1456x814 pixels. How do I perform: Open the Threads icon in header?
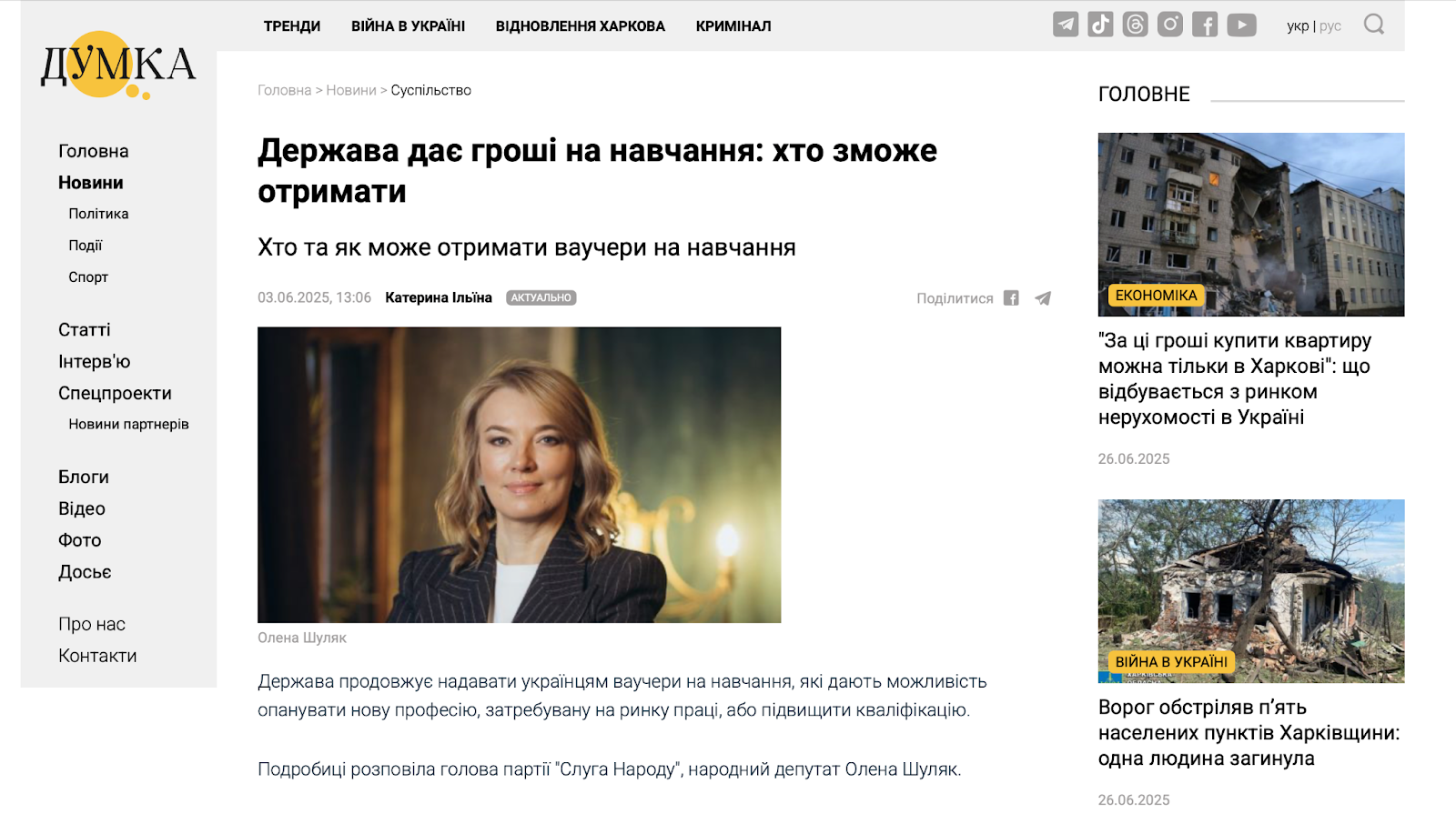(x=1135, y=25)
